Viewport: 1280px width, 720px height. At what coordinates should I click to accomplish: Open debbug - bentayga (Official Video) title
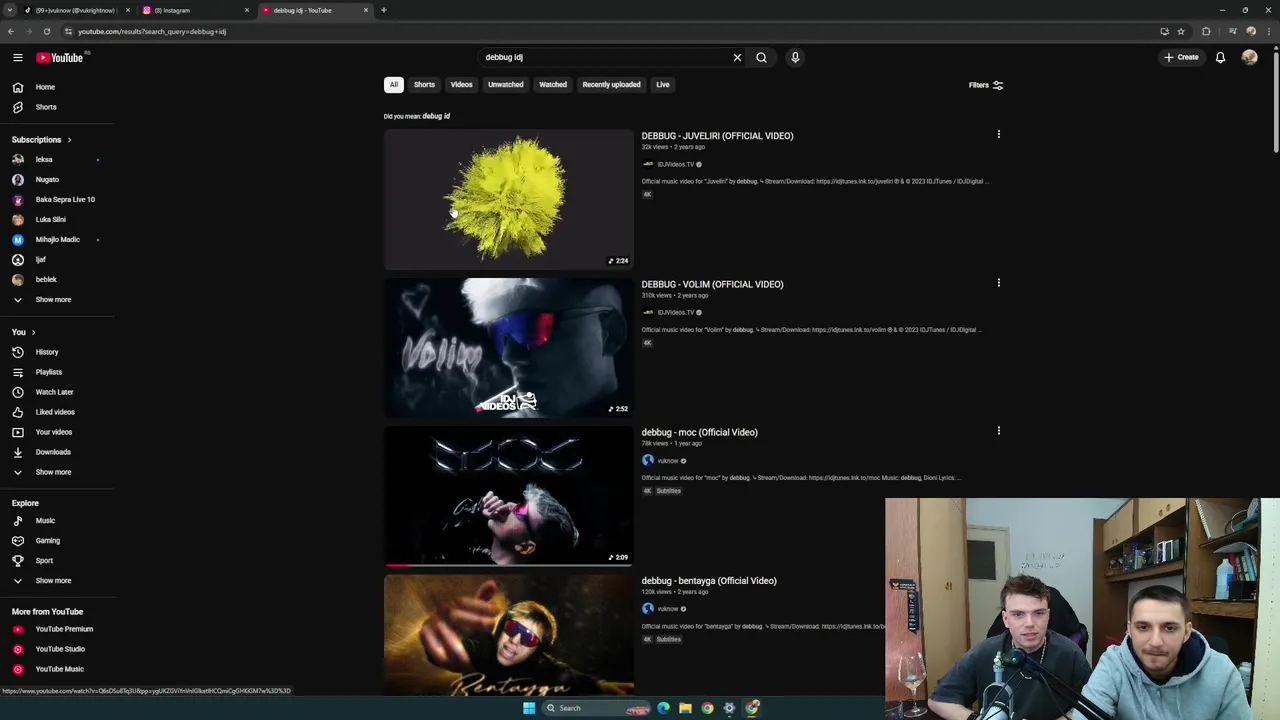pos(708,581)
